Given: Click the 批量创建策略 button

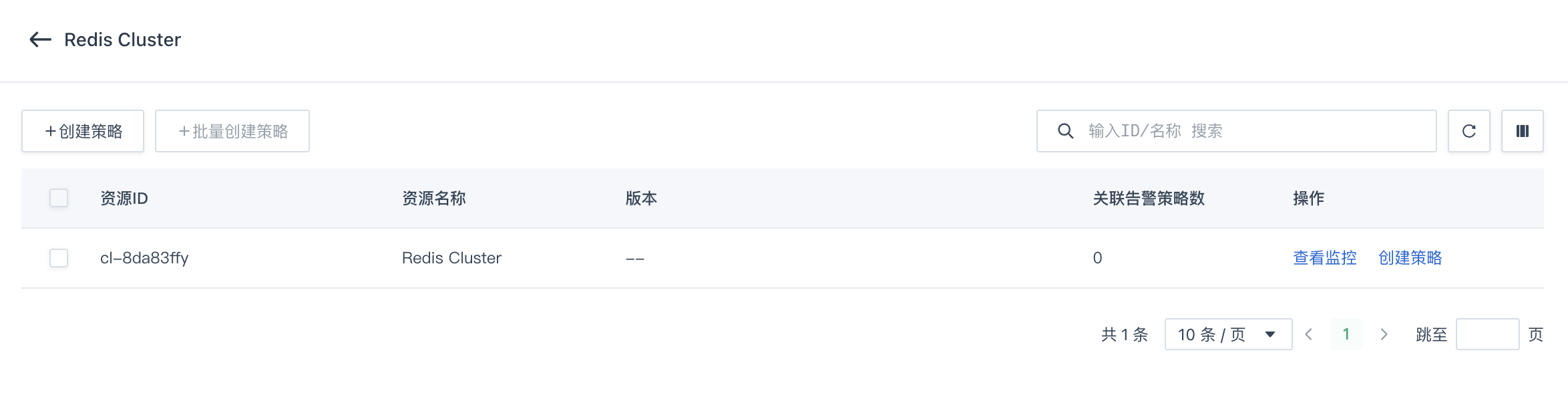Looking at the screenshot, I should (x=232, y=131).
